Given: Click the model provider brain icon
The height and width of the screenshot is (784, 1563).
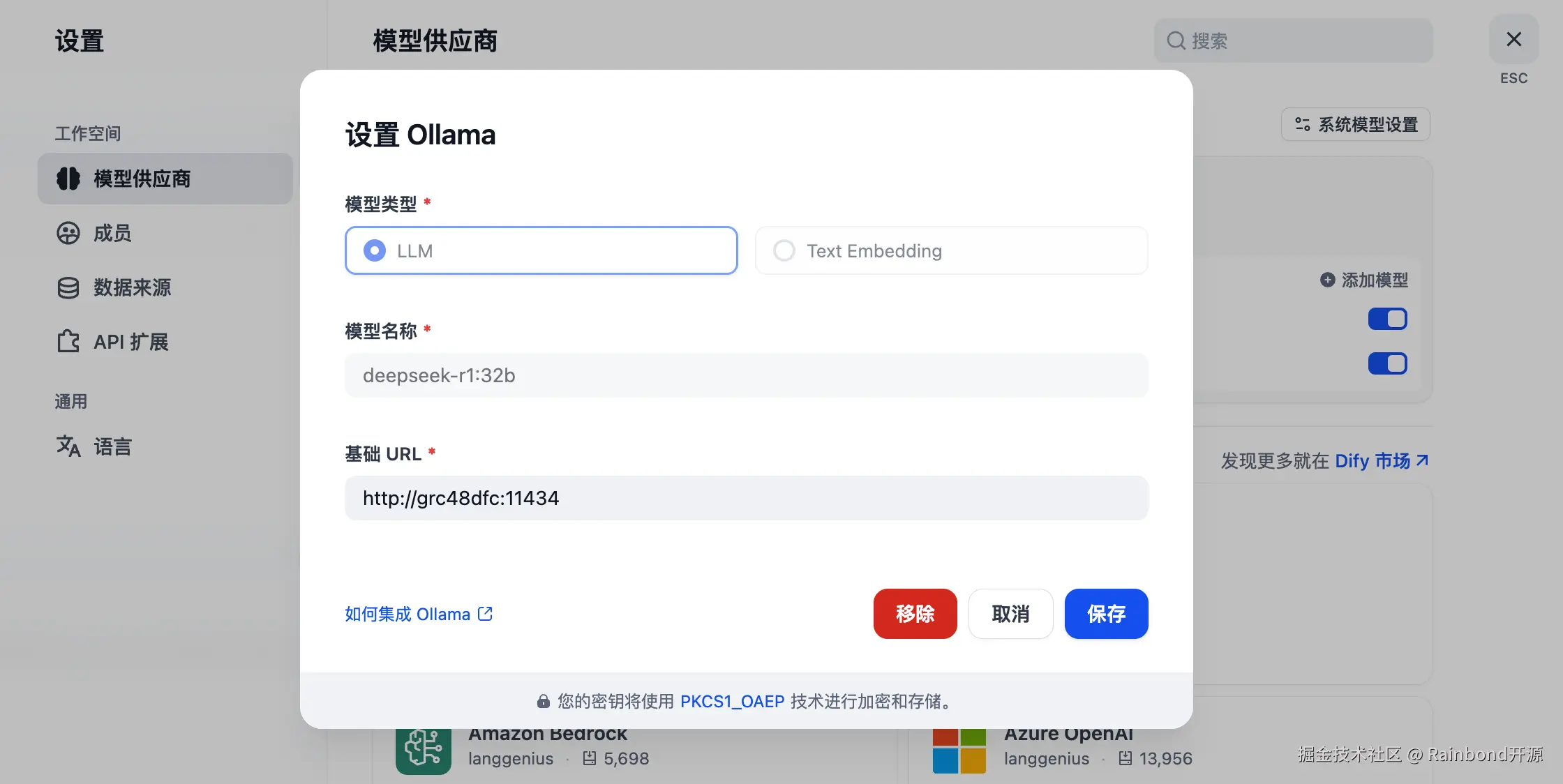Looking at the screenshot, I should coord(68,179).
